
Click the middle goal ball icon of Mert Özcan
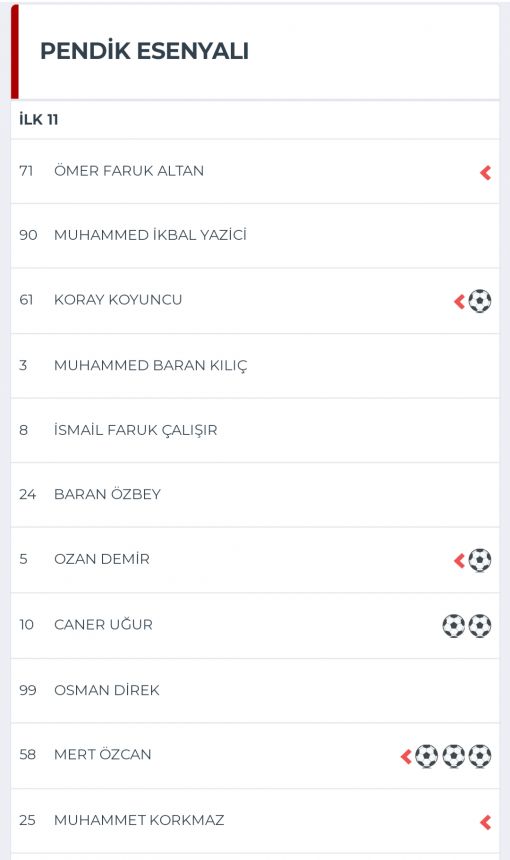454,756
